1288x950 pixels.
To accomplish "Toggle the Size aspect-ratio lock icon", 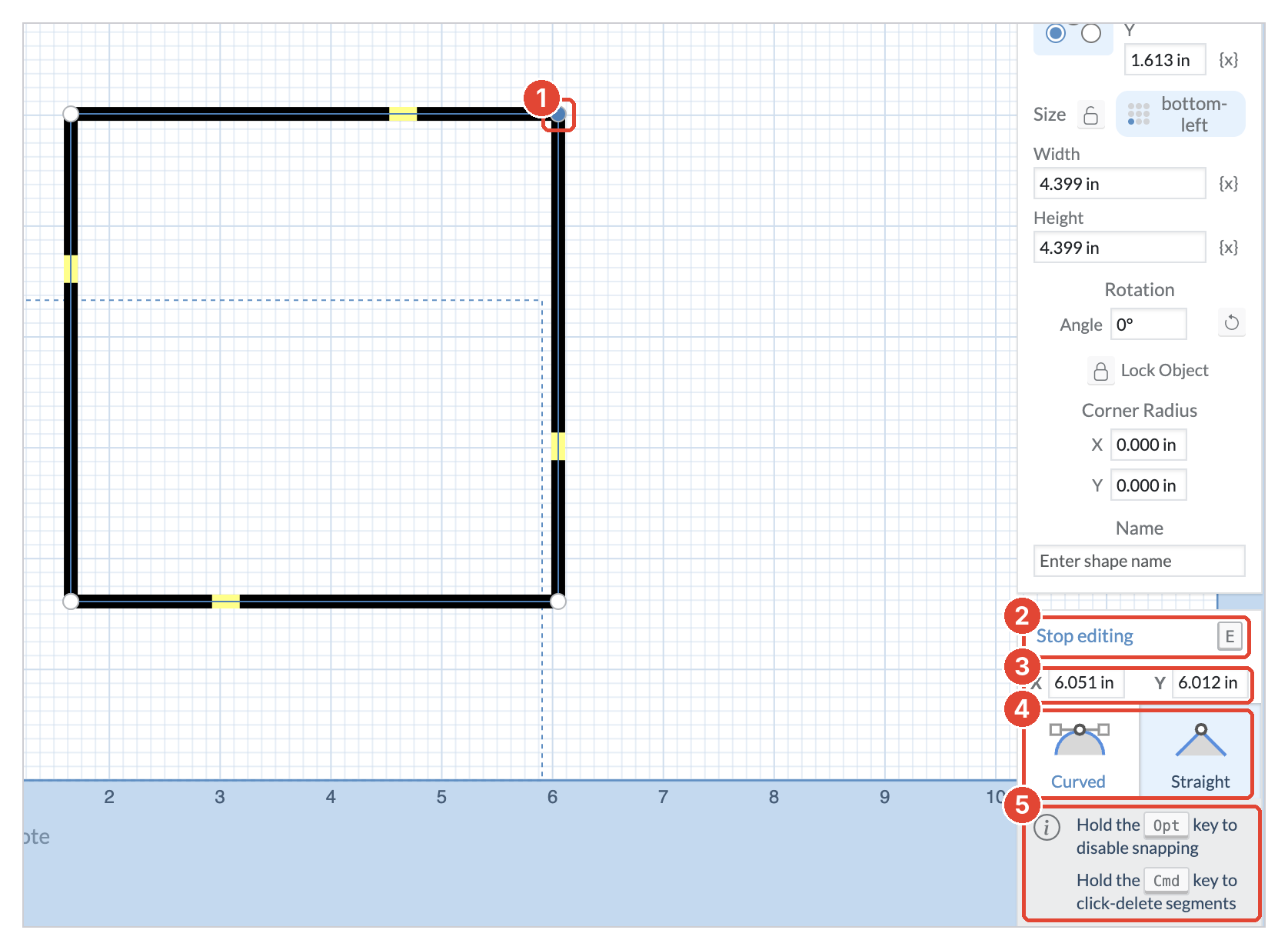I will pyautogui.click(x=1090, y=115).
